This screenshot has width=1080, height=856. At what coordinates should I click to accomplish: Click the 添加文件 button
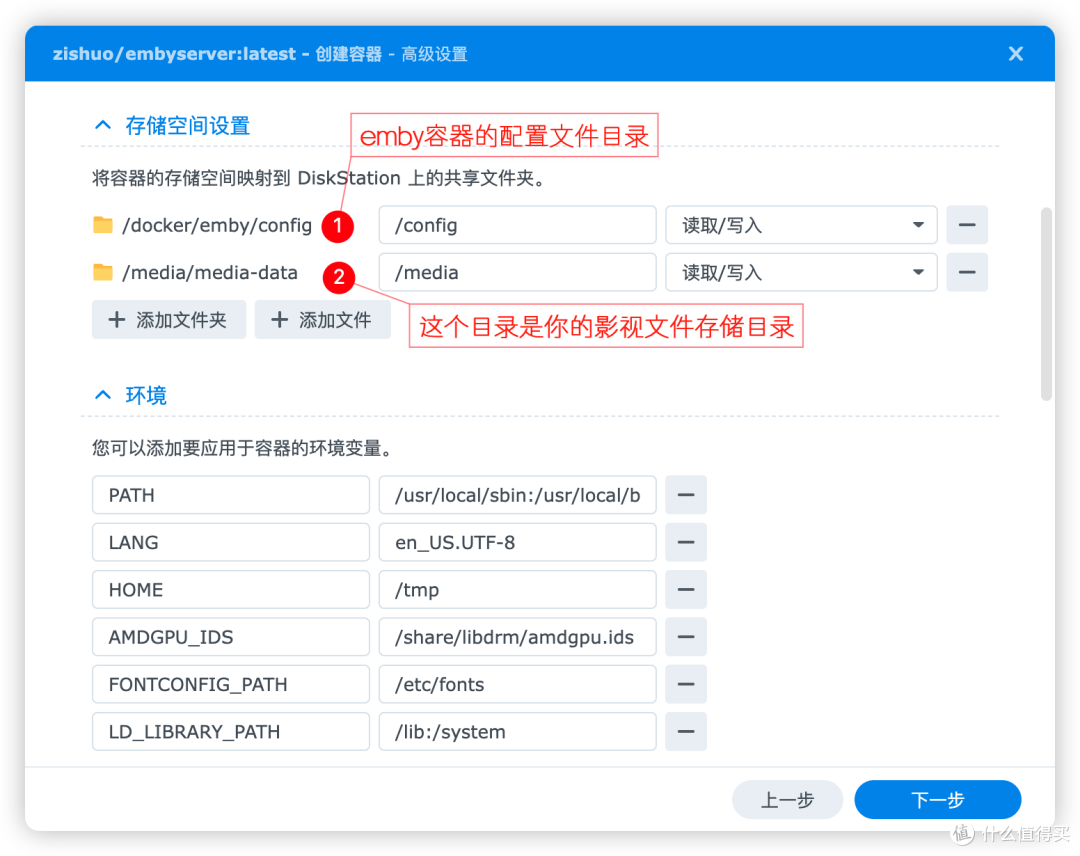tap(322, 319)
